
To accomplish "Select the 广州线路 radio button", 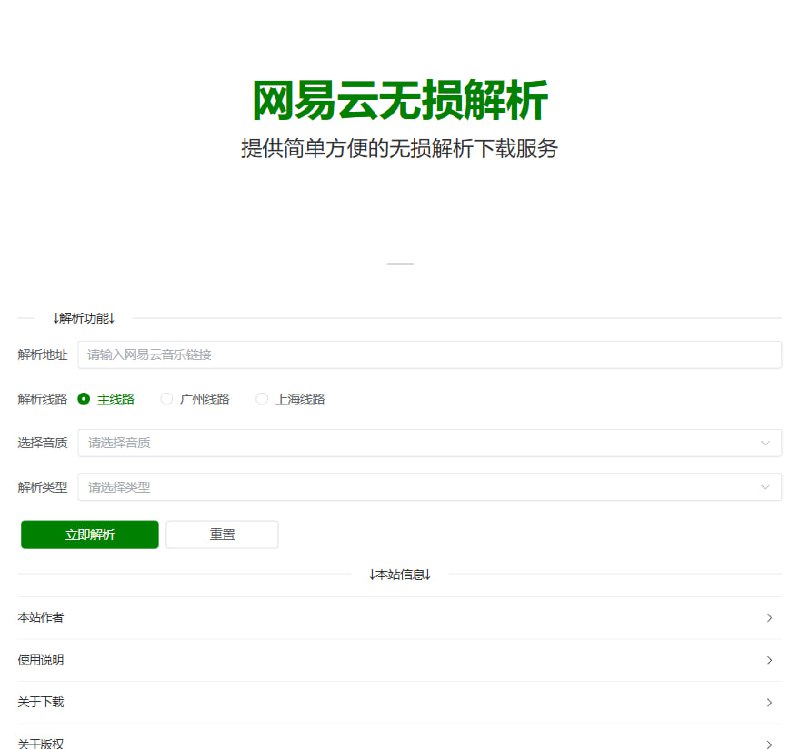I will [x=166, y=398].
